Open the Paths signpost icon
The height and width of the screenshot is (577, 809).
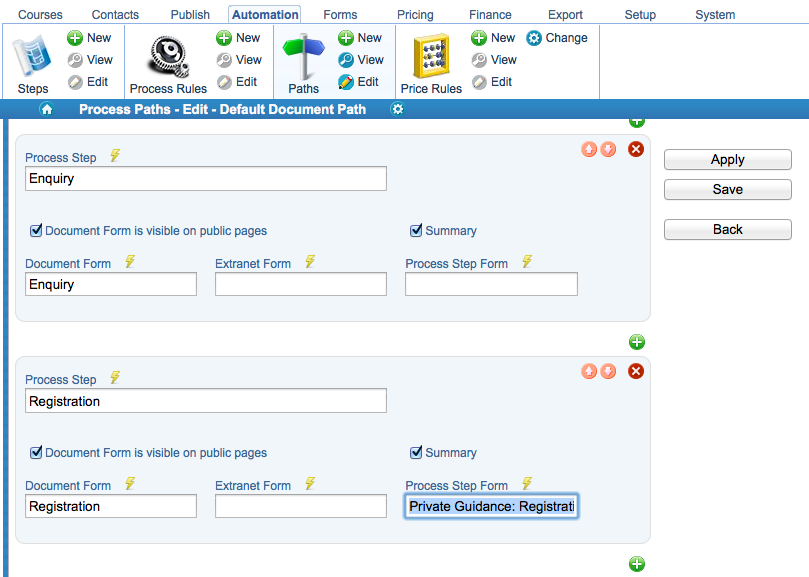(304, 56)
